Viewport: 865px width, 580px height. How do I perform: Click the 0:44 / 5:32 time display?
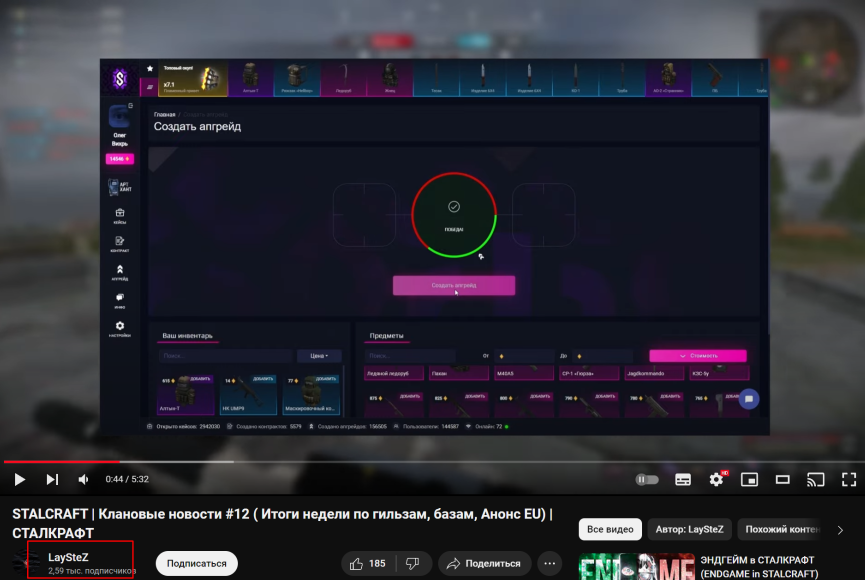[x=127, y=479]
